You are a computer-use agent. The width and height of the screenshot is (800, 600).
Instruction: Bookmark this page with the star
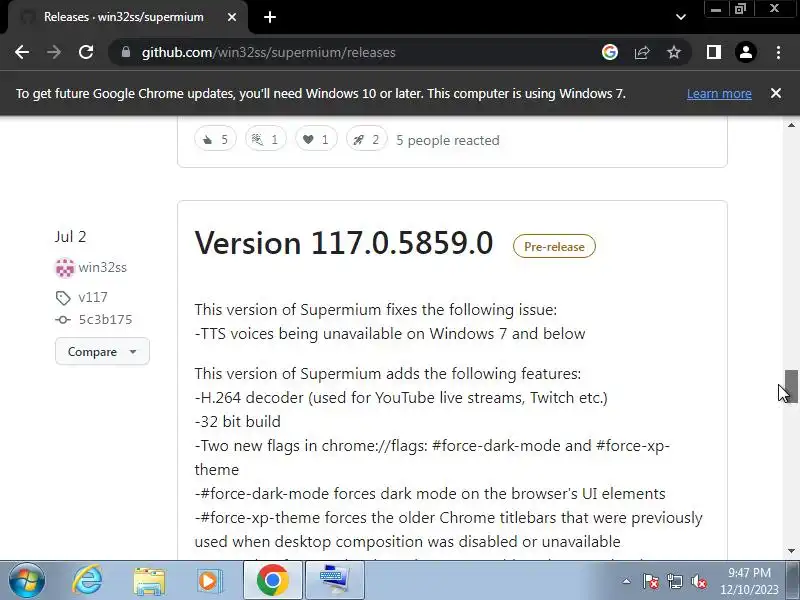click(674, 52)
